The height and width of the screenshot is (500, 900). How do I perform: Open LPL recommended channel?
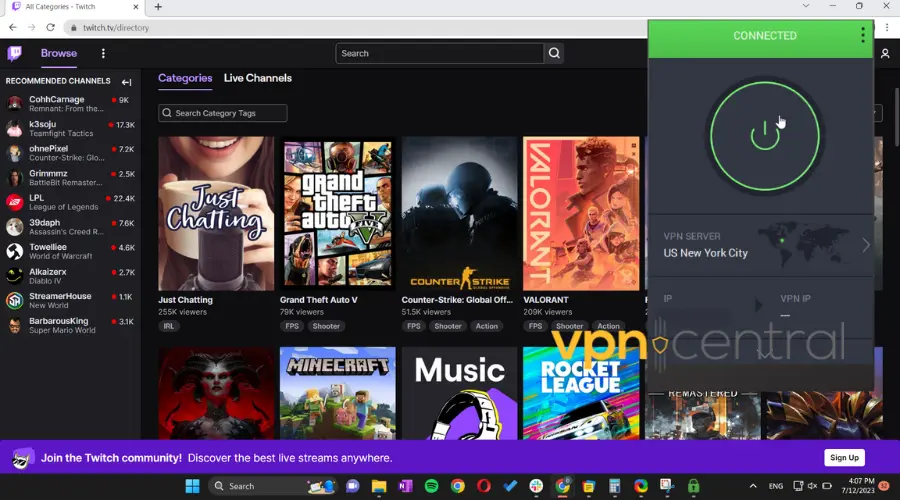pos(70,202)
